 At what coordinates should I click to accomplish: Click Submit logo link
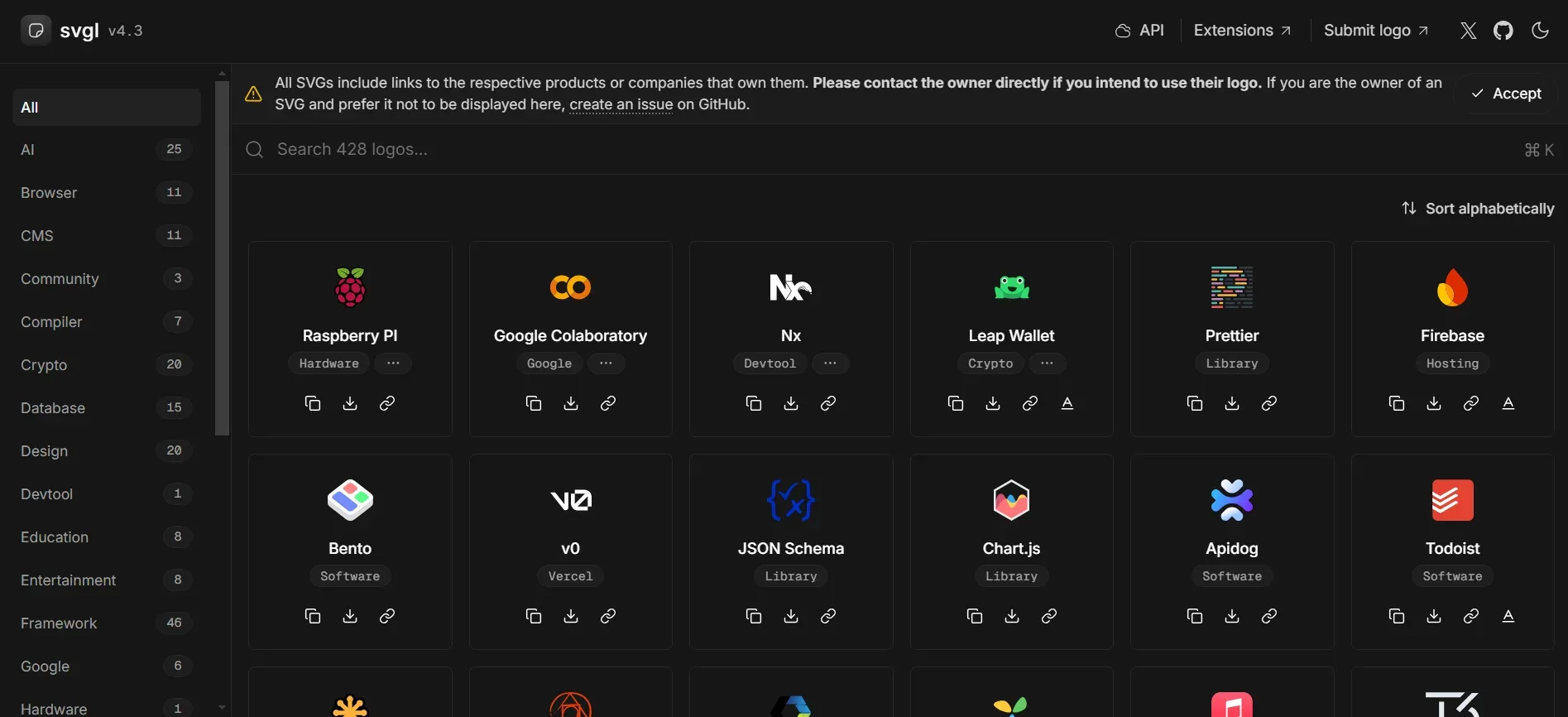point(1376,31)
